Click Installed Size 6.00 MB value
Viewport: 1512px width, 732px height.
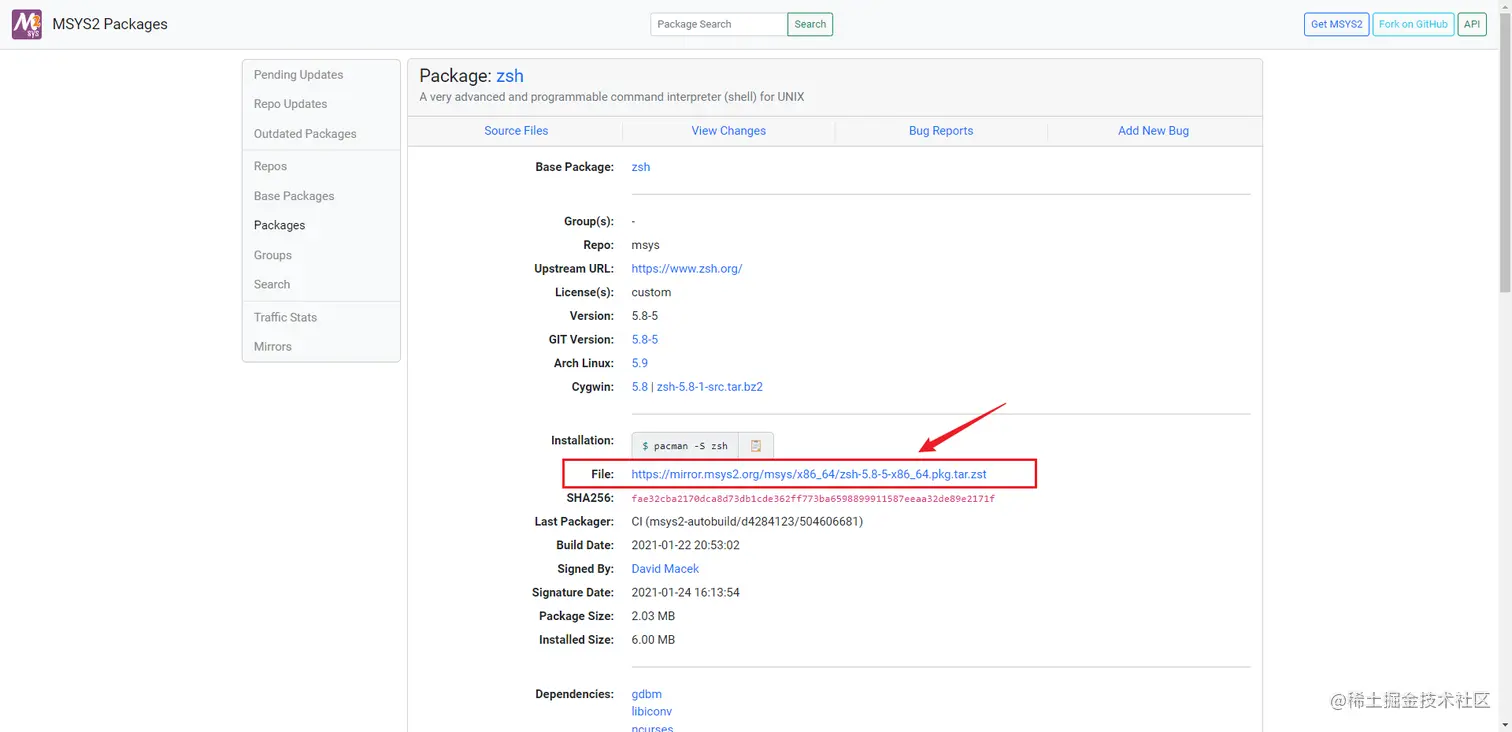pyautogui.click(x=653, y=640)
